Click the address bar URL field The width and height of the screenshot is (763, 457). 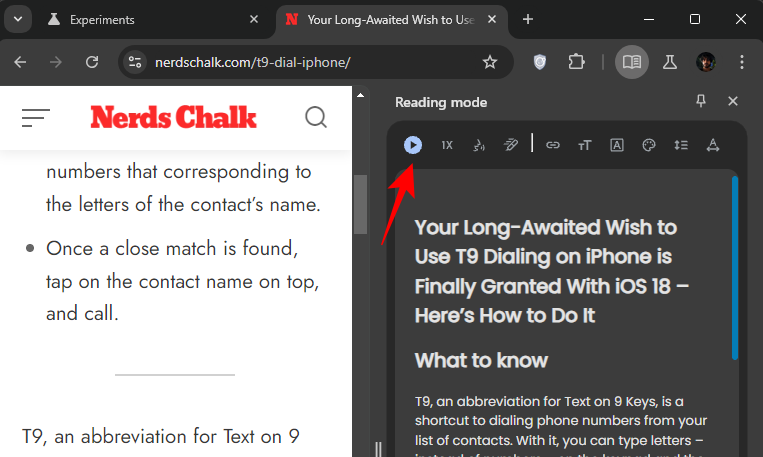pyautogui.click(x=300, y=62)
